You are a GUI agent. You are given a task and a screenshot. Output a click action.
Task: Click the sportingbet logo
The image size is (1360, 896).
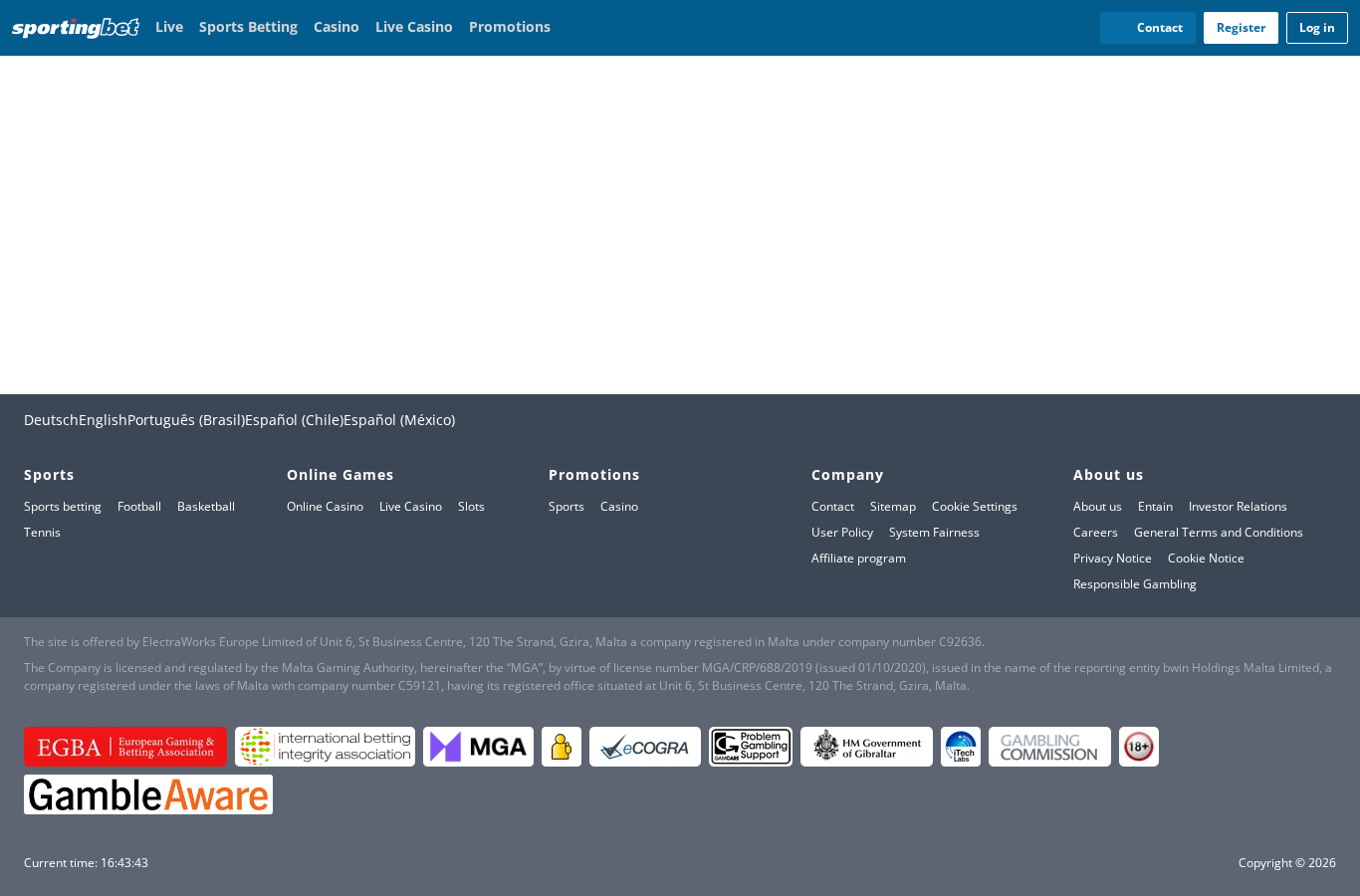[76, 28]
